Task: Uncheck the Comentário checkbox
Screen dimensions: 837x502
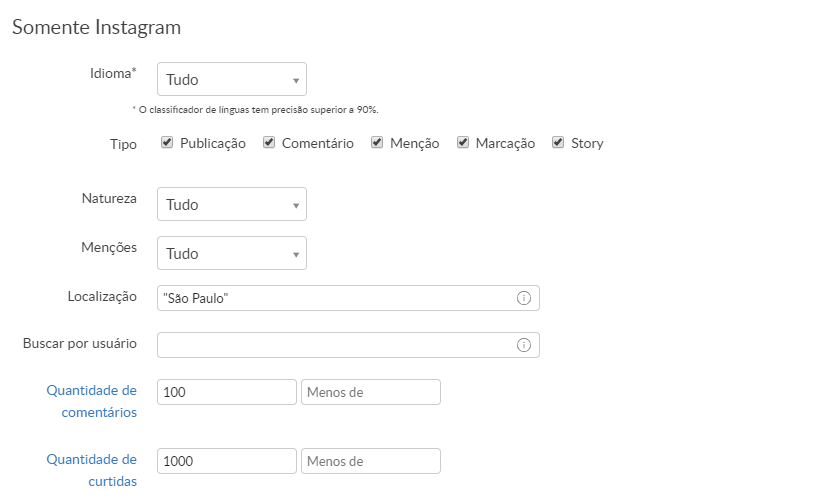Action: [269, 143]
